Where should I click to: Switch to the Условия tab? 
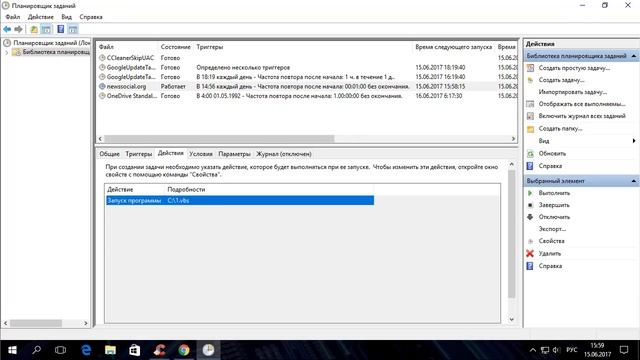pyautogui.click(x=201, y=154)
